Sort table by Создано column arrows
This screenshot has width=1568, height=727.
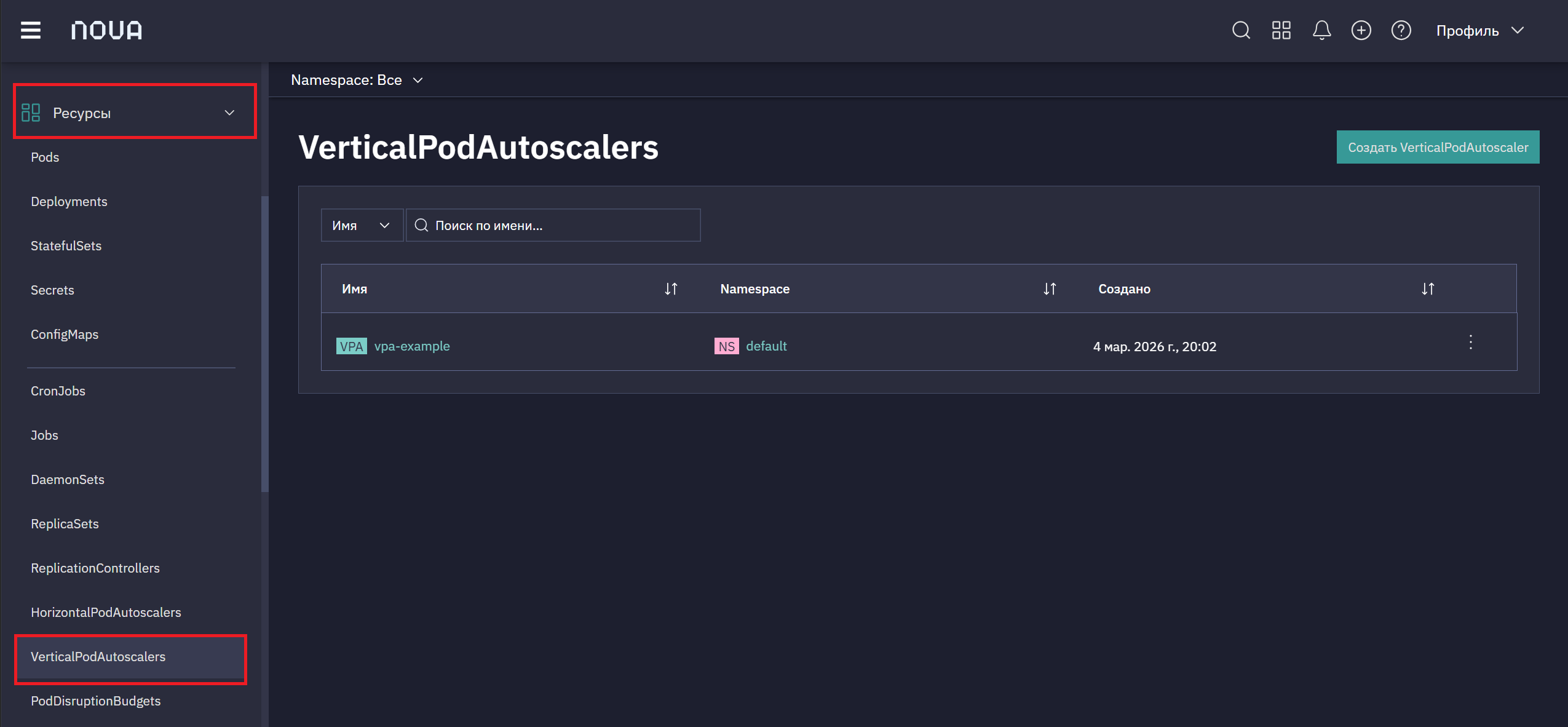(1428, 288)
